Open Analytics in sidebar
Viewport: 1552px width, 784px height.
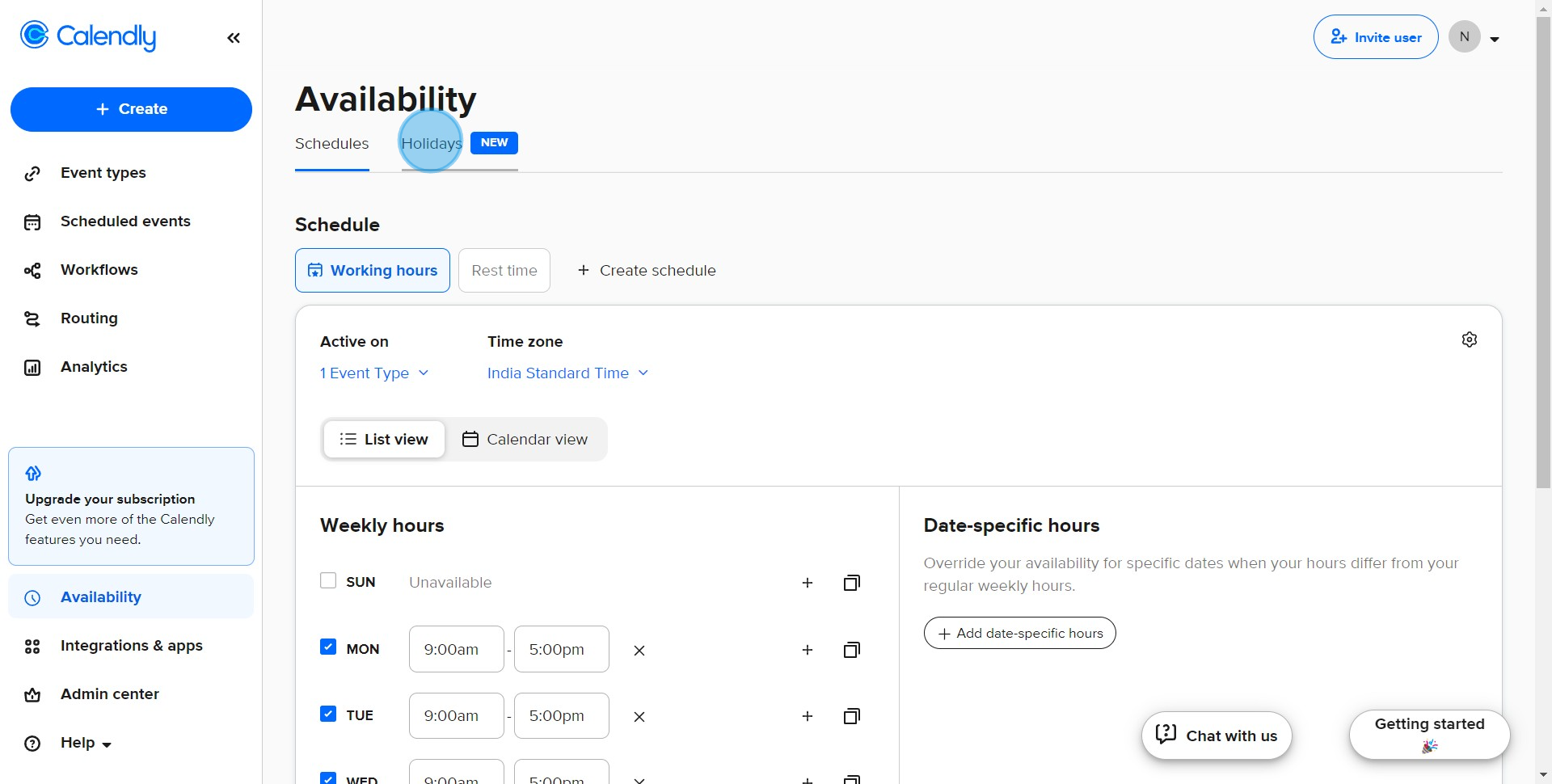coord(94,367)
